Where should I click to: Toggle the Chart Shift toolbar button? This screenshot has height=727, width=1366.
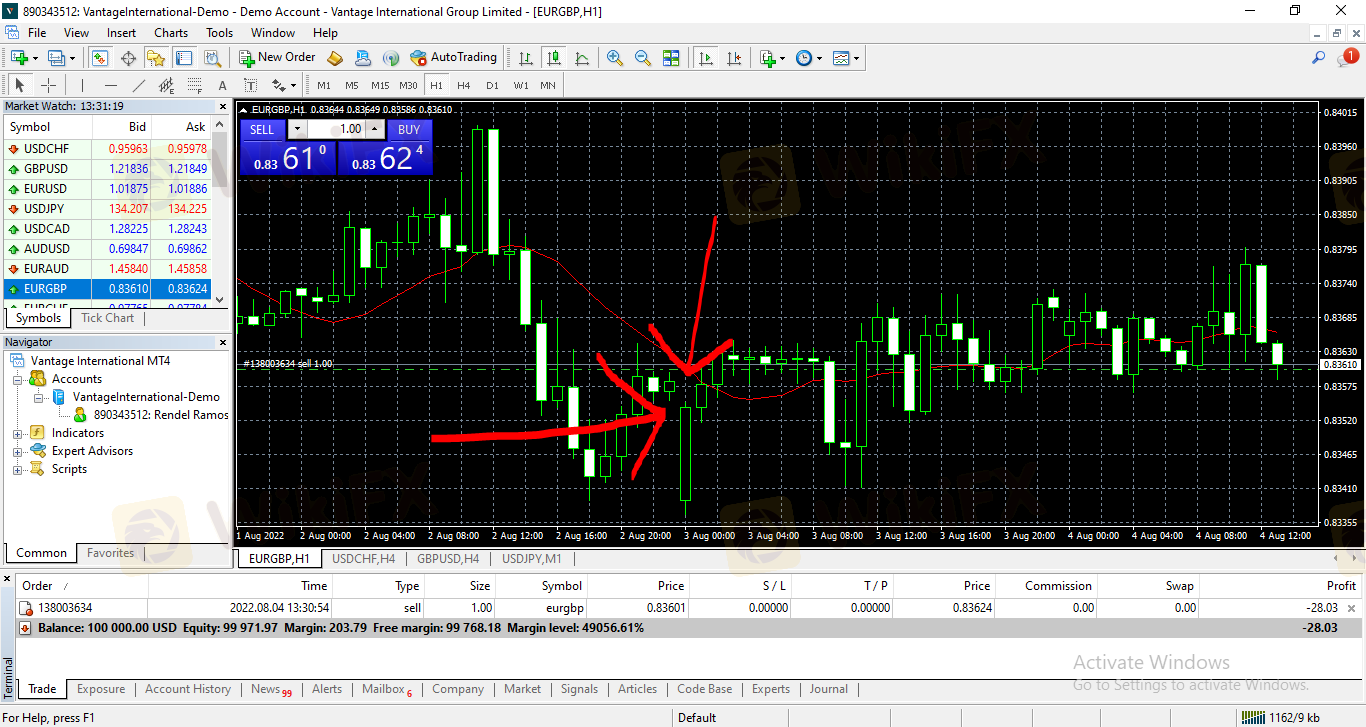tap(735, 58)
